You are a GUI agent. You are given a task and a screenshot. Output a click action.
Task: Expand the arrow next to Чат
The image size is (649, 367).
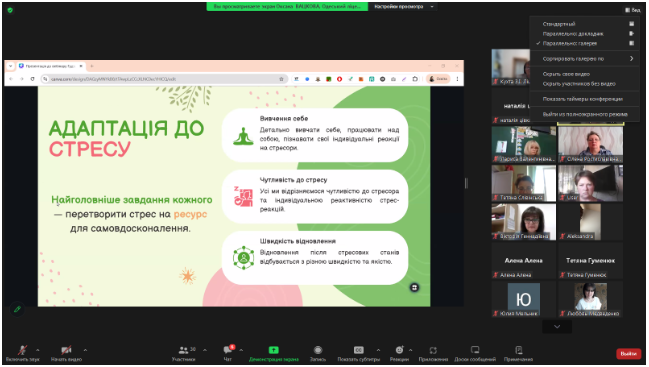tap(241, 350)
